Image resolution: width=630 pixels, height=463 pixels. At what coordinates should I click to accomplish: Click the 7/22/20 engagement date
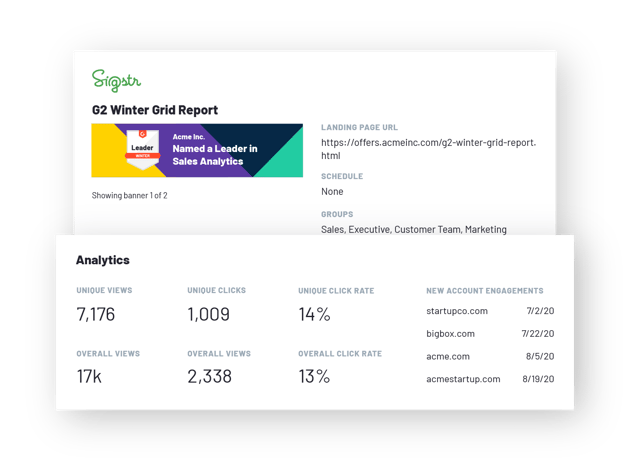point(538,334)
